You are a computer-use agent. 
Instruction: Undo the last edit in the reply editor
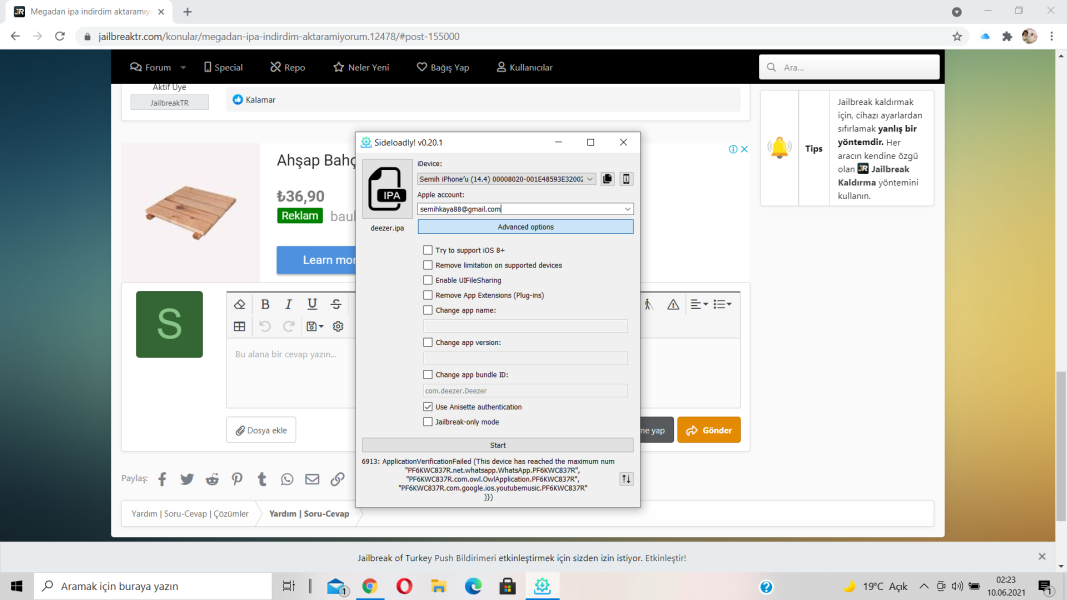click(265, 327)
